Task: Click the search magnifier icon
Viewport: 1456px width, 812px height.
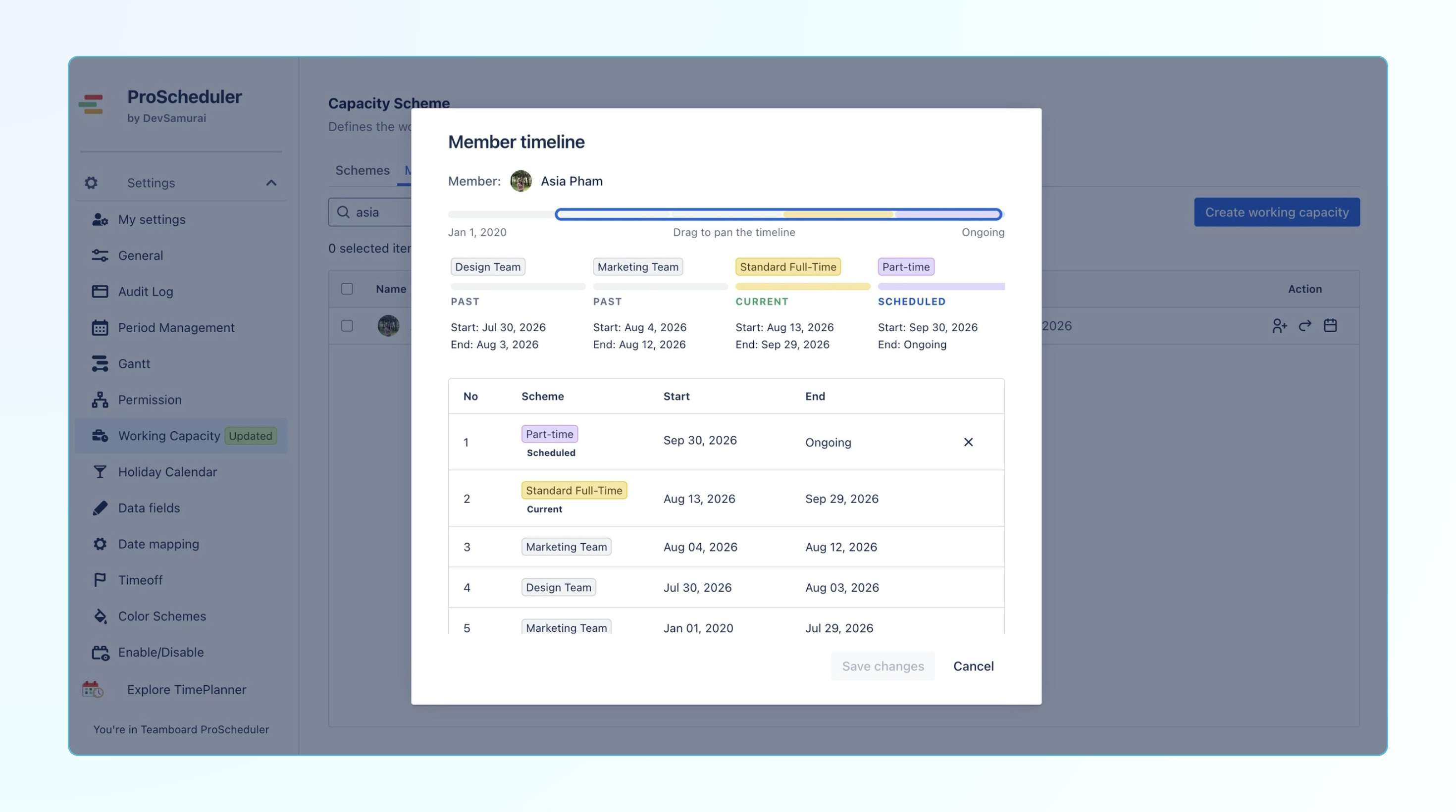Action: (x=343, y=212)
